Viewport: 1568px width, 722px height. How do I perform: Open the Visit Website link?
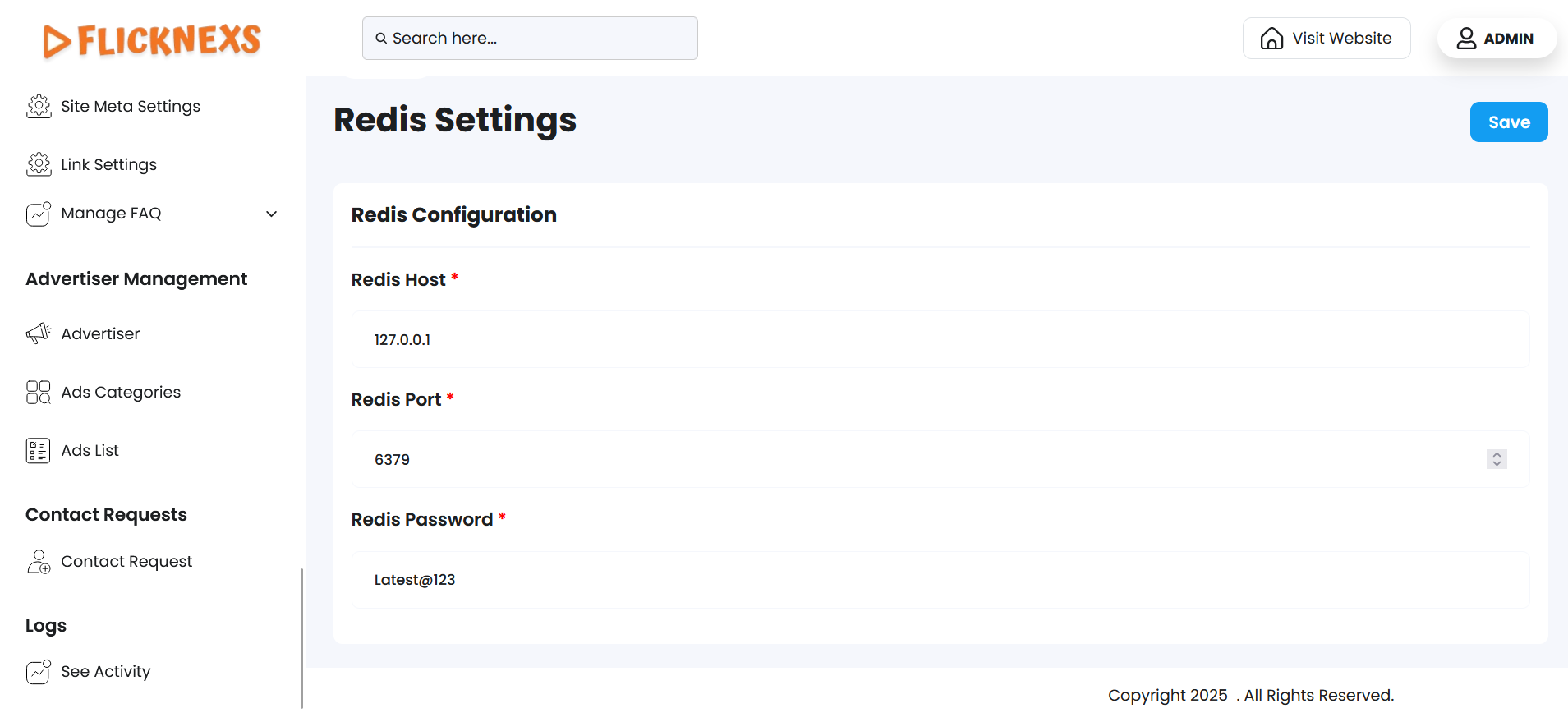[1327, 39]
